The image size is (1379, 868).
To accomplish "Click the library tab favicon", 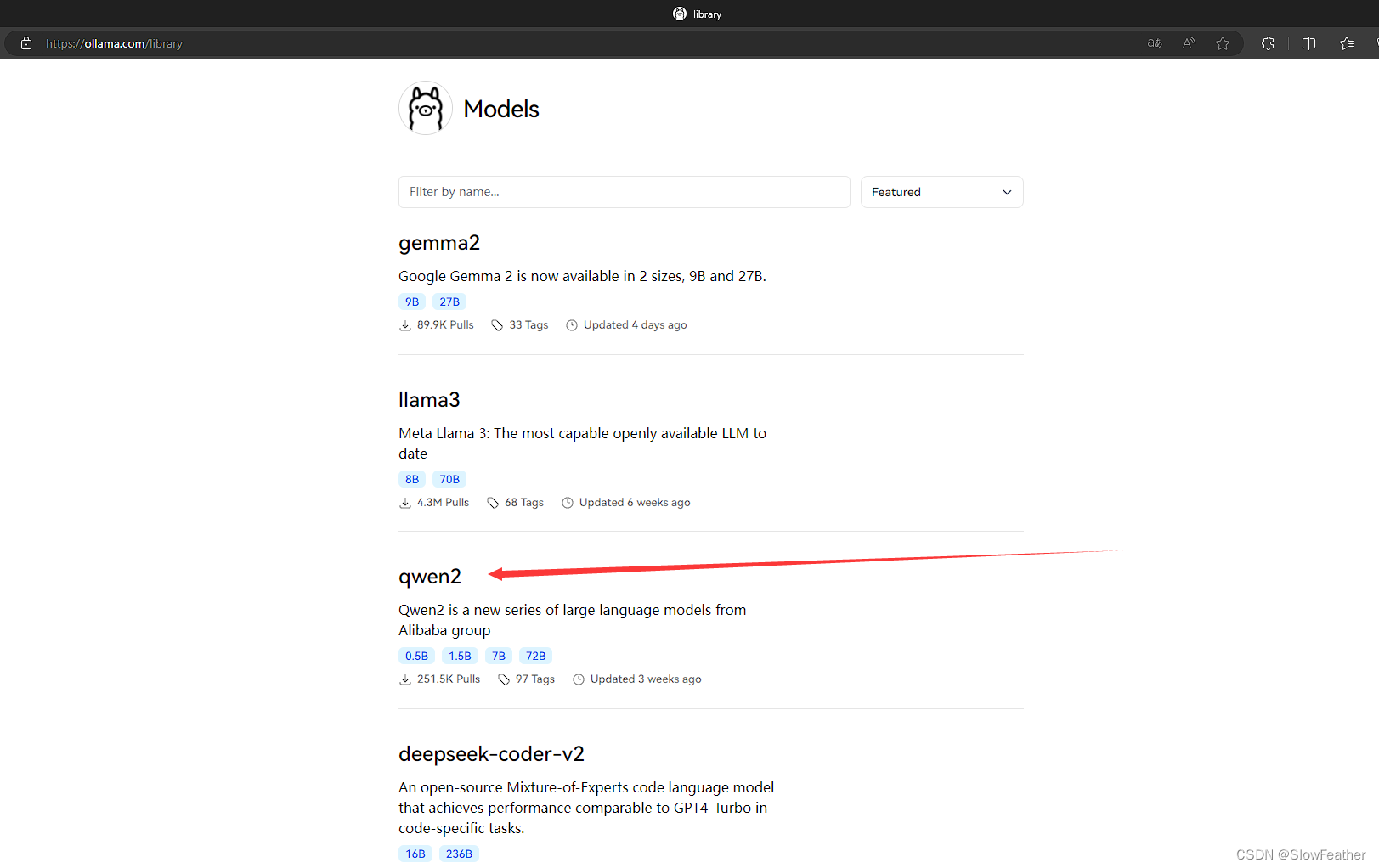I will click(680, 14).
